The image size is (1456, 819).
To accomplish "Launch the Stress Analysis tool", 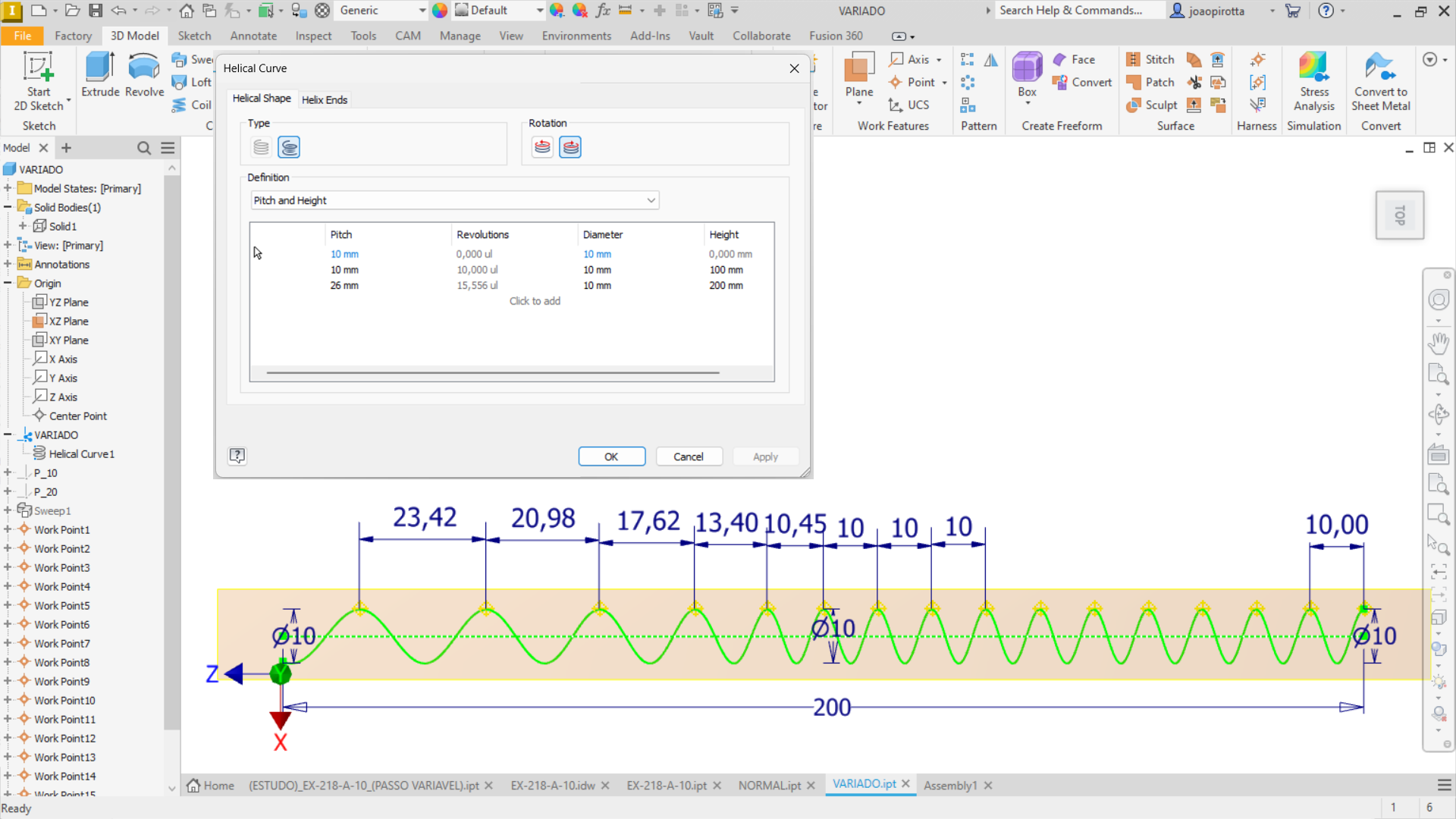I will [1314, 80].
